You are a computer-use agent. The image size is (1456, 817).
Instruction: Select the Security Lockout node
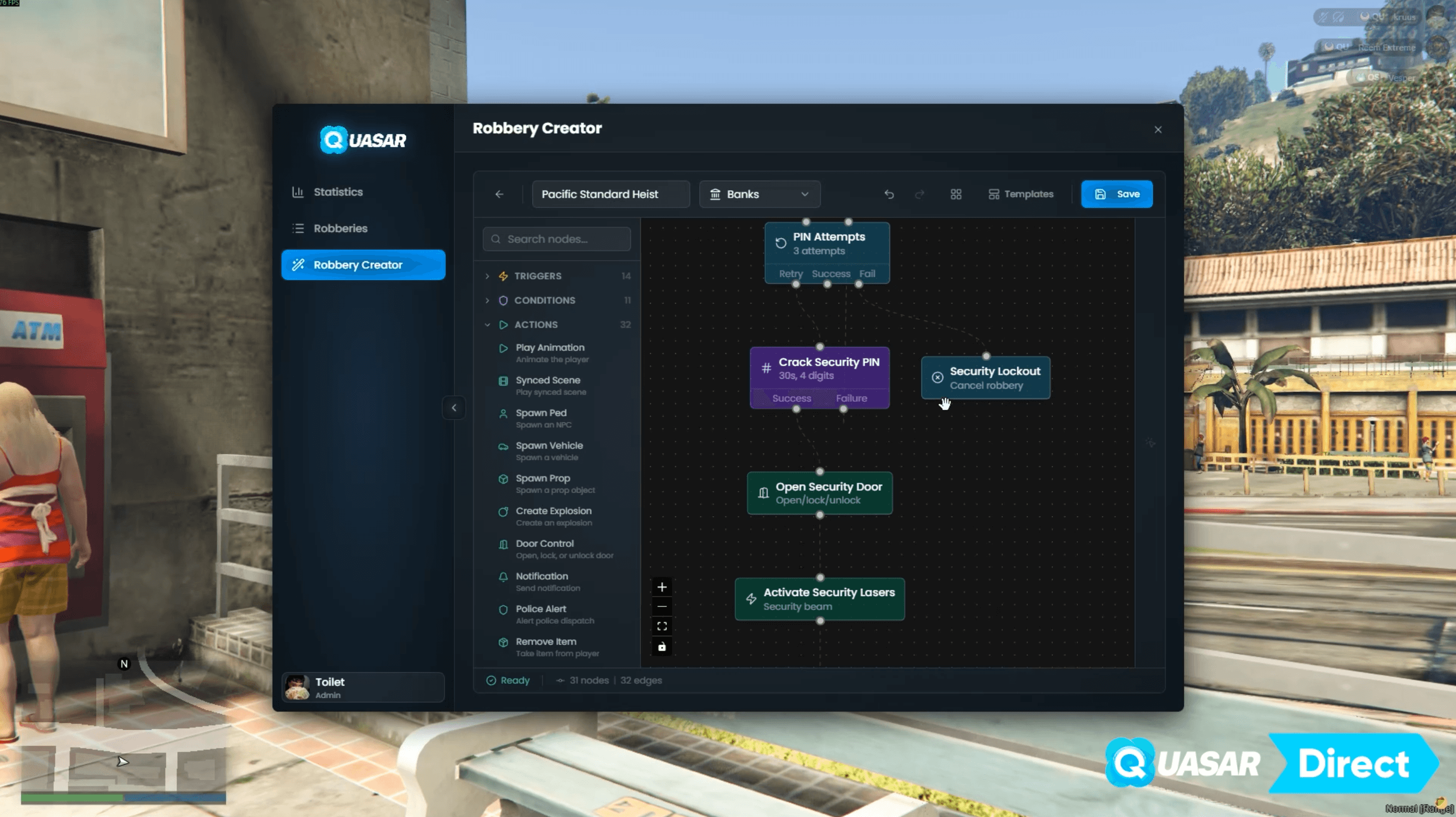tap(985, 378)
